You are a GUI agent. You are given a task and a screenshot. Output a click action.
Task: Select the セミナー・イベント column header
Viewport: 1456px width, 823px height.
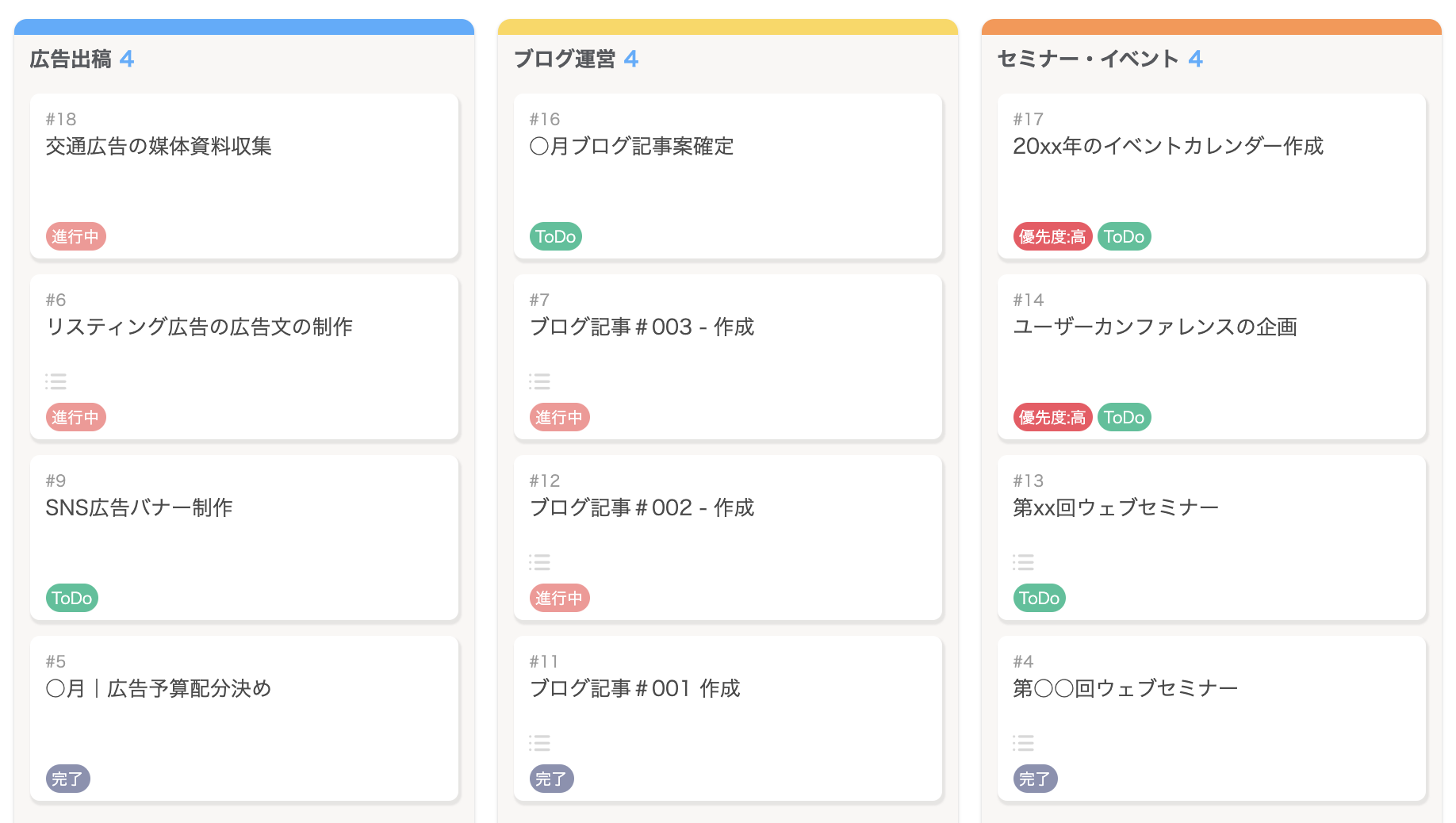click(1089, 59)
